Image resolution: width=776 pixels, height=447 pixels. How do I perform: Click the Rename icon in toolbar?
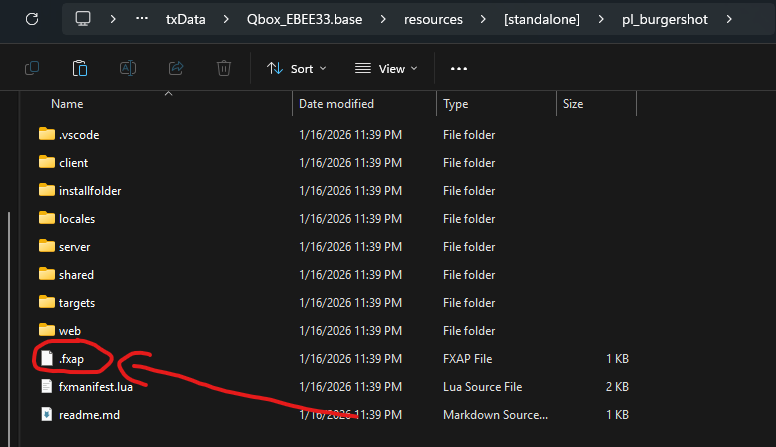click(128, 68)
